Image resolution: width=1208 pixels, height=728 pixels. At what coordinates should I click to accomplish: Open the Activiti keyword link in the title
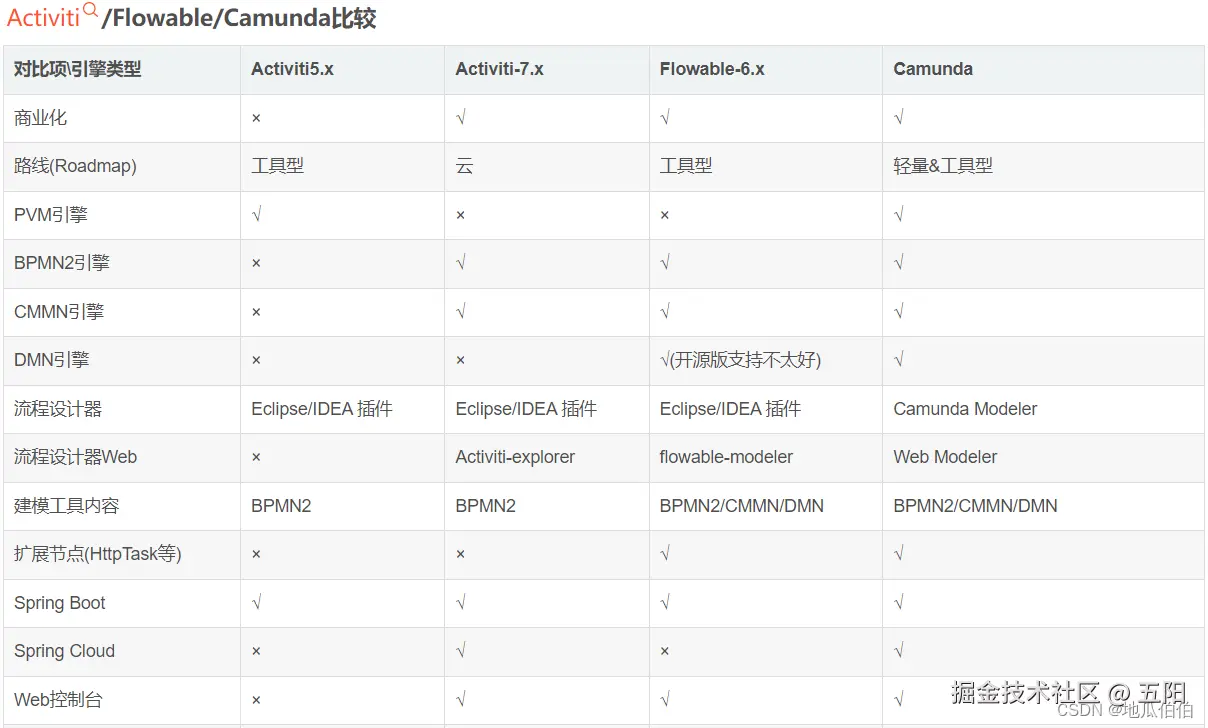click(x=44, y=19)
